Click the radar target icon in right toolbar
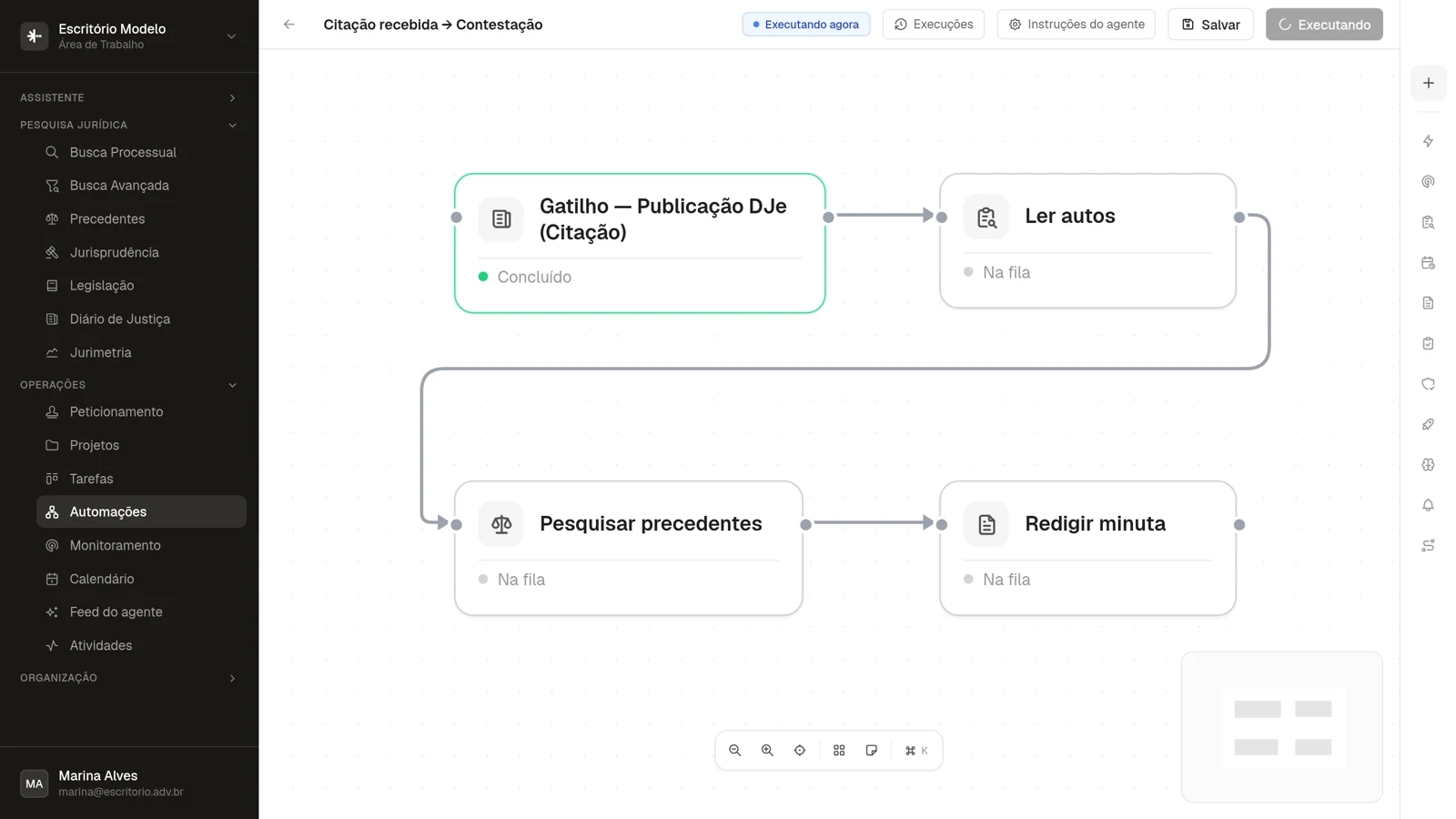 point(1429,182)
